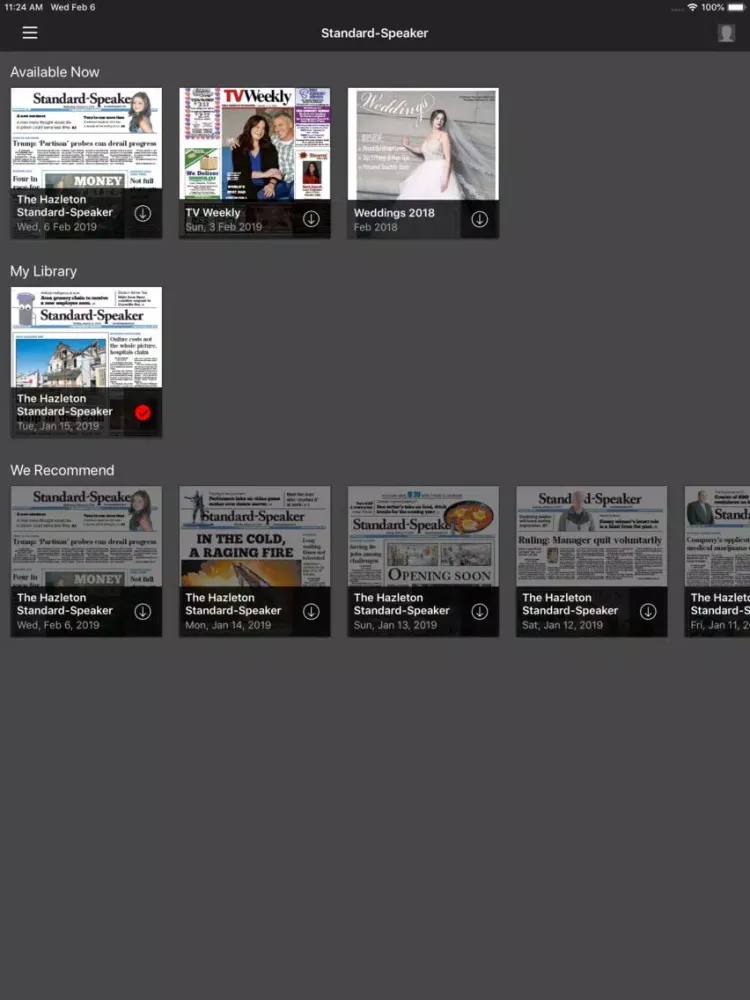750x1000 pixels.
Task: Download the Sat, Jan 12, 2019 issue
Action: (x=648, y=612)
